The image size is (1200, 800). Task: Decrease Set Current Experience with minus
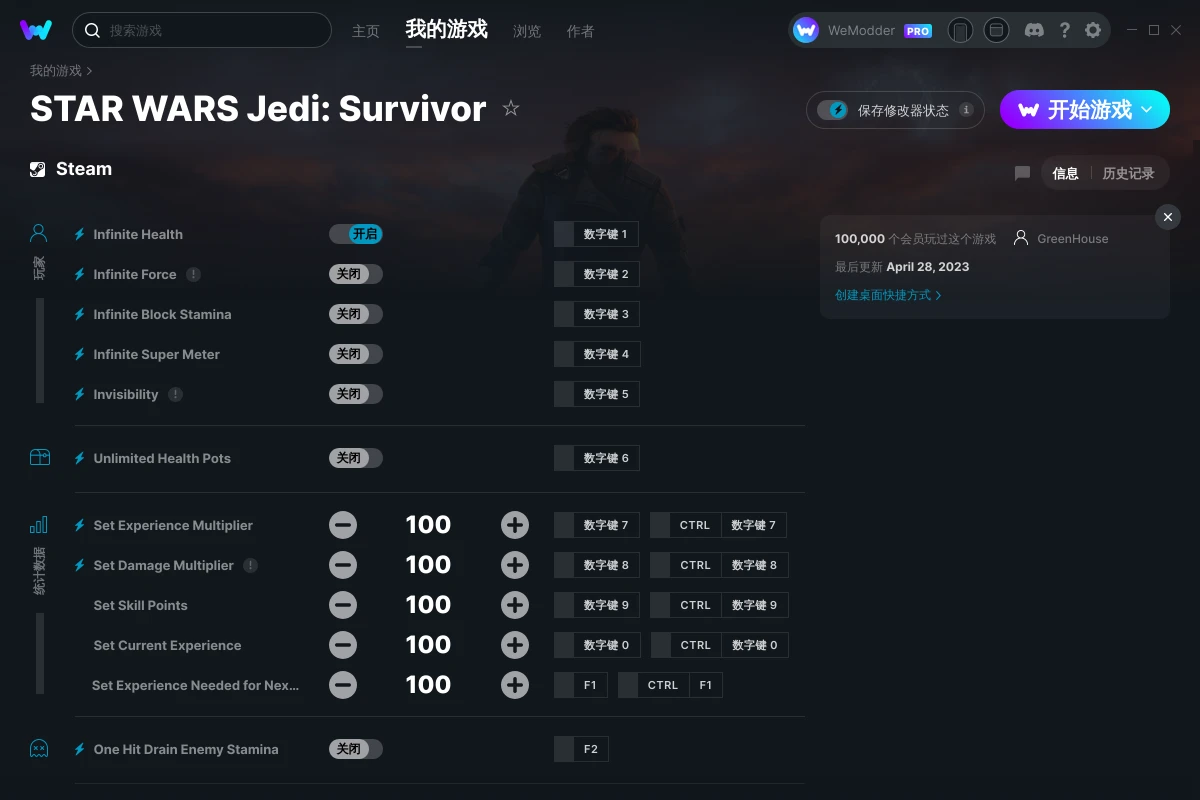(x=343, y=645)
